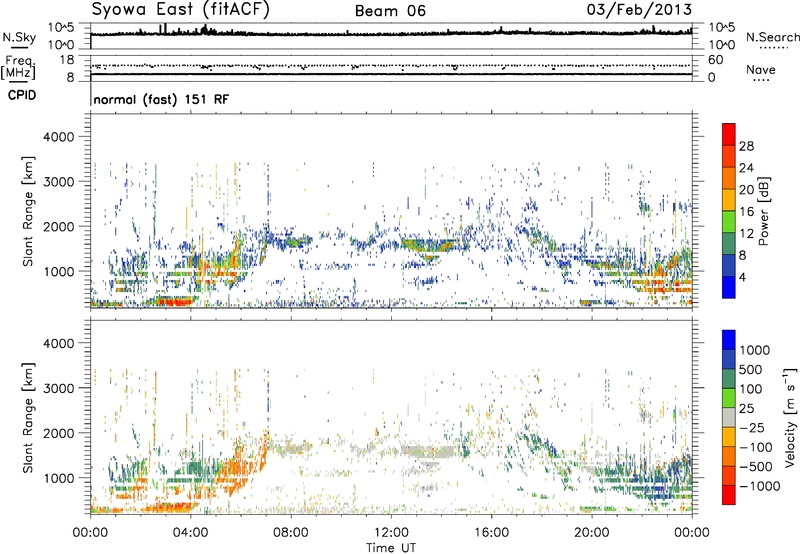The image size is (800, 554).
Task: Click the '08:00' time axis label
Action: (x=291, y=533)
